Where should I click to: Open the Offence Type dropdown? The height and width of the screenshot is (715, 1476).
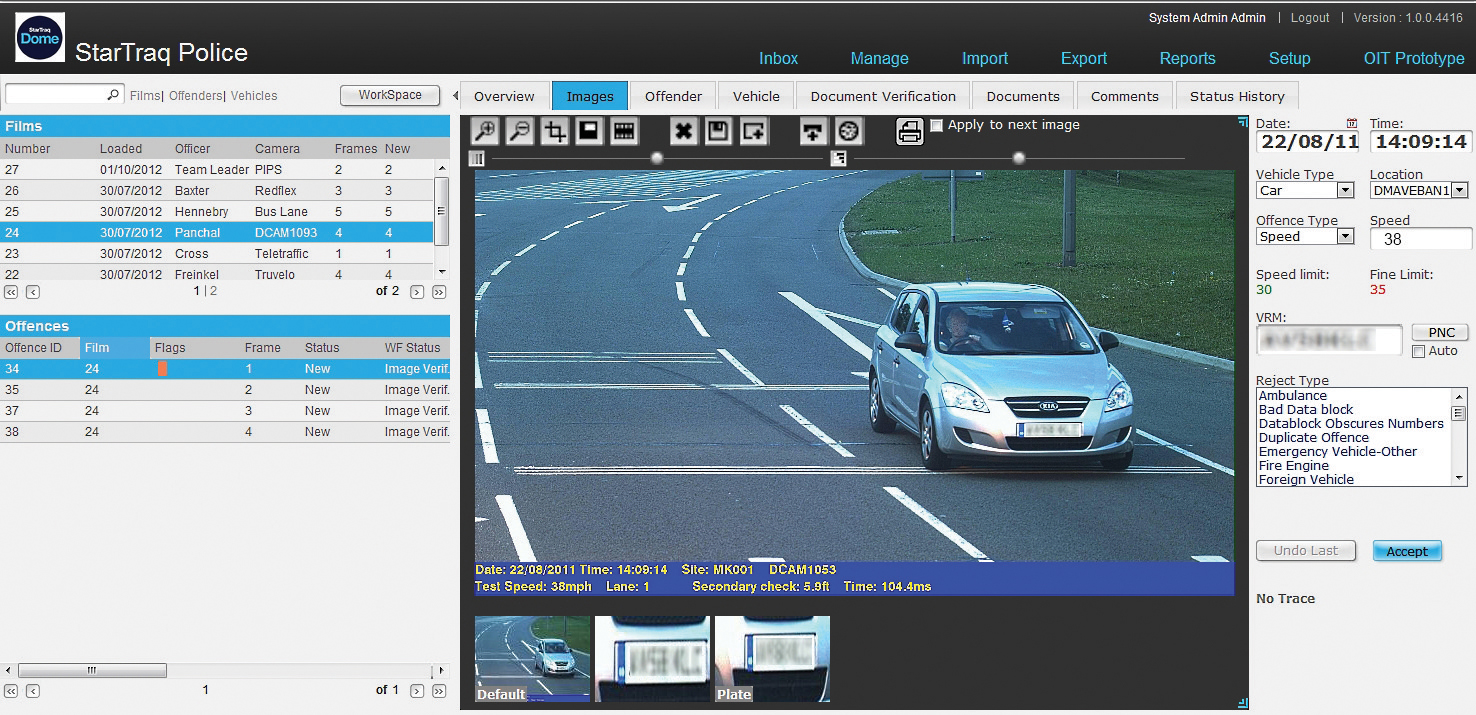click(1345, 237)
